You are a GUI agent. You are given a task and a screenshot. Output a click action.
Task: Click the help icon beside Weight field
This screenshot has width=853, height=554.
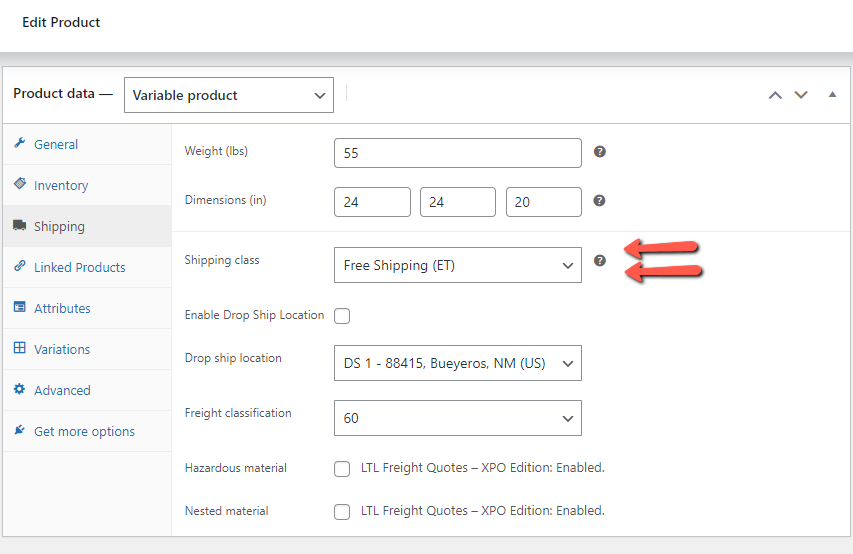(x=600, y=152)
